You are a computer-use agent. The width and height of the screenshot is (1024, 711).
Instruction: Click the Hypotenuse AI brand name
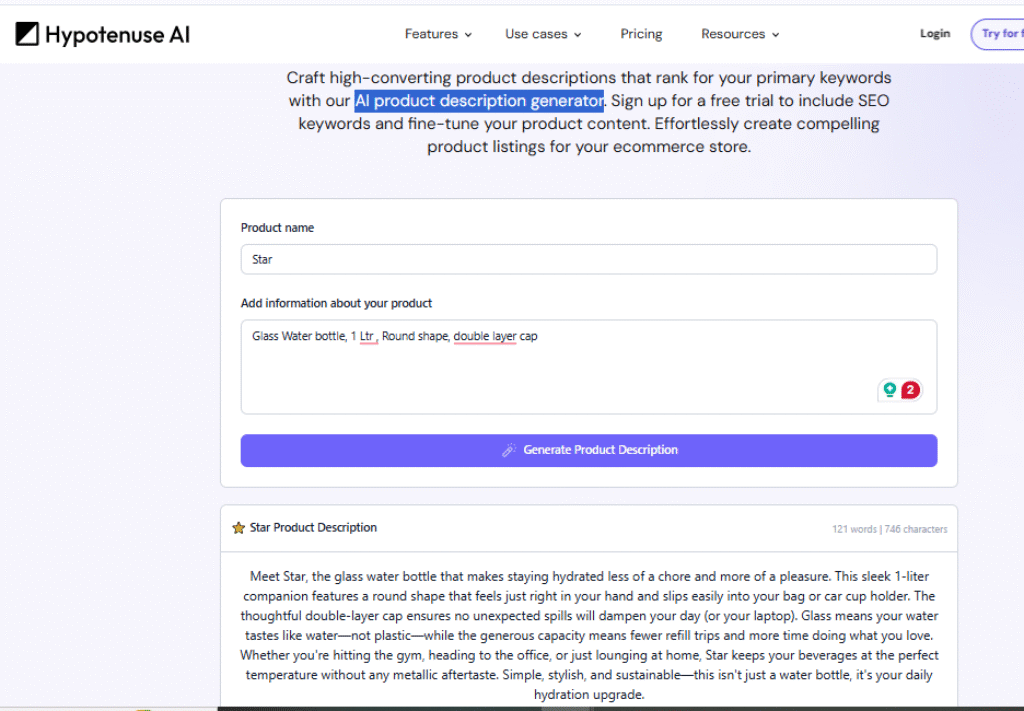click(x=117, y=35)
